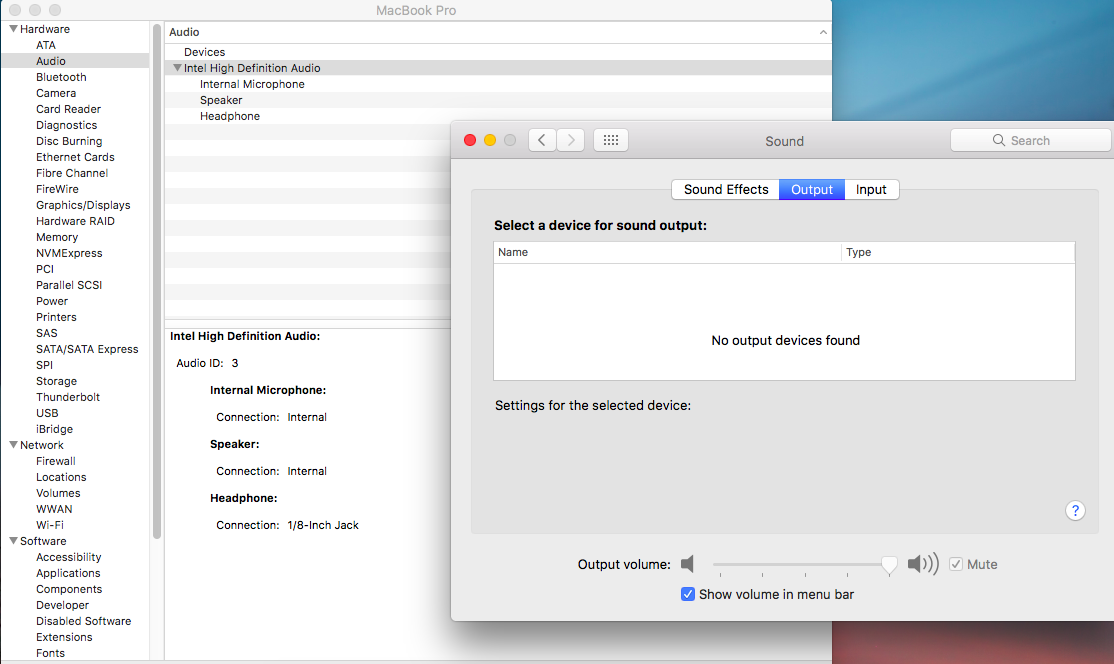The image size is (1114, 664).
Task: Switch to the Sound Effects tab
Action: coord(726,189)
